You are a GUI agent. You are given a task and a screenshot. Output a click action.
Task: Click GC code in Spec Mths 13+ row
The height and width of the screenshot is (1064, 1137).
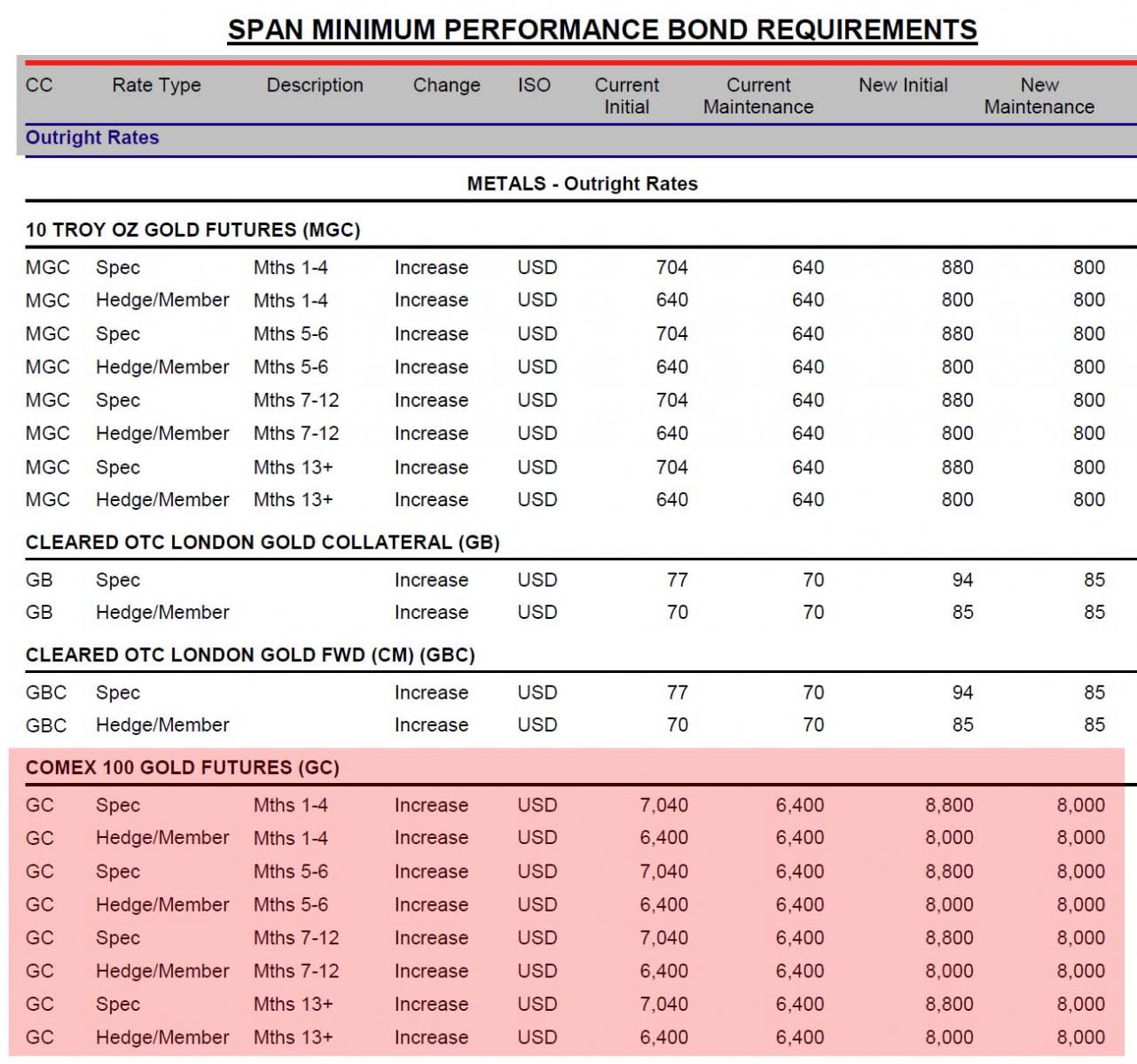pos(40,1005)
